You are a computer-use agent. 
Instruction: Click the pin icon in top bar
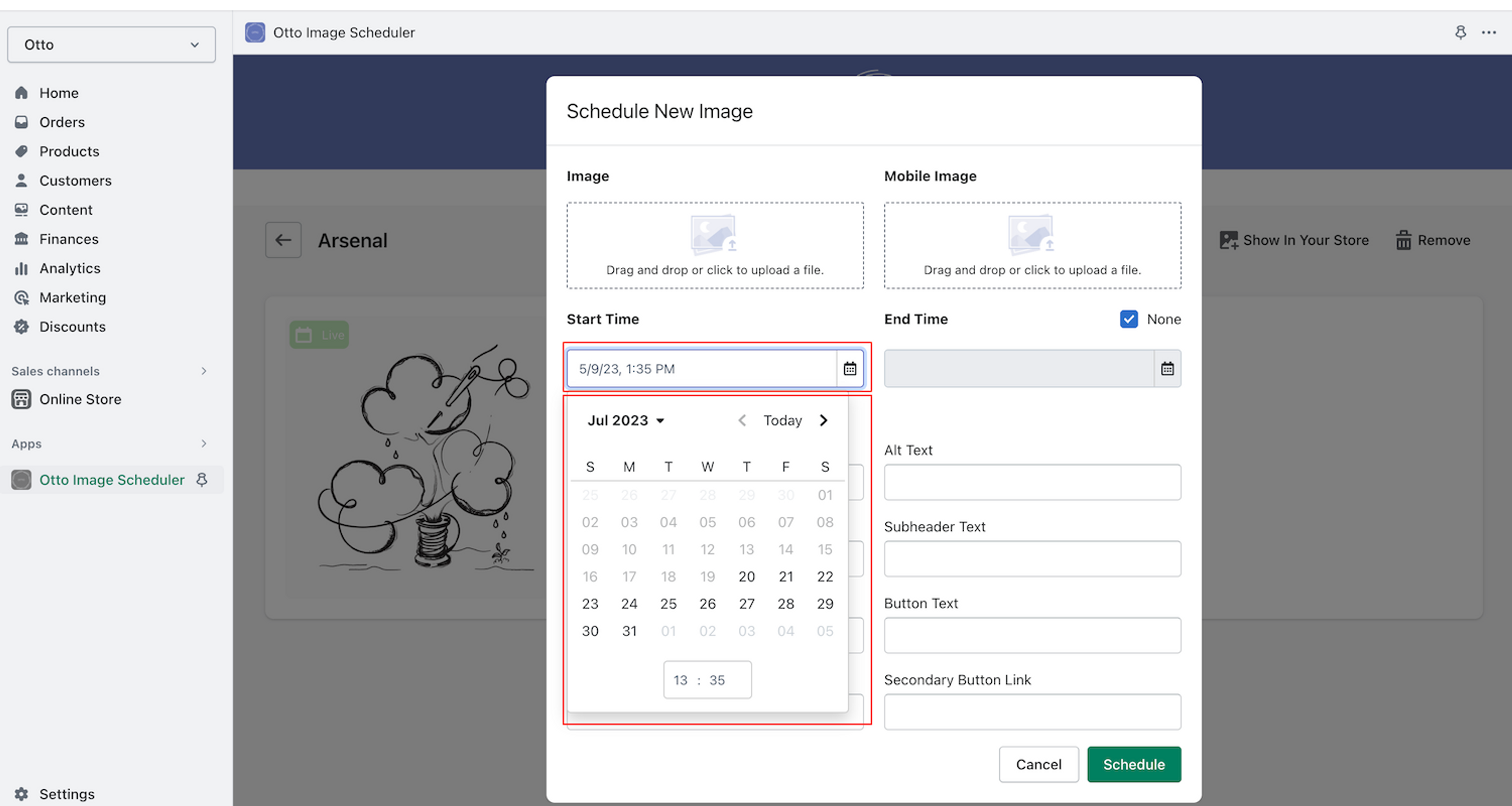[x=1460, y=32]
